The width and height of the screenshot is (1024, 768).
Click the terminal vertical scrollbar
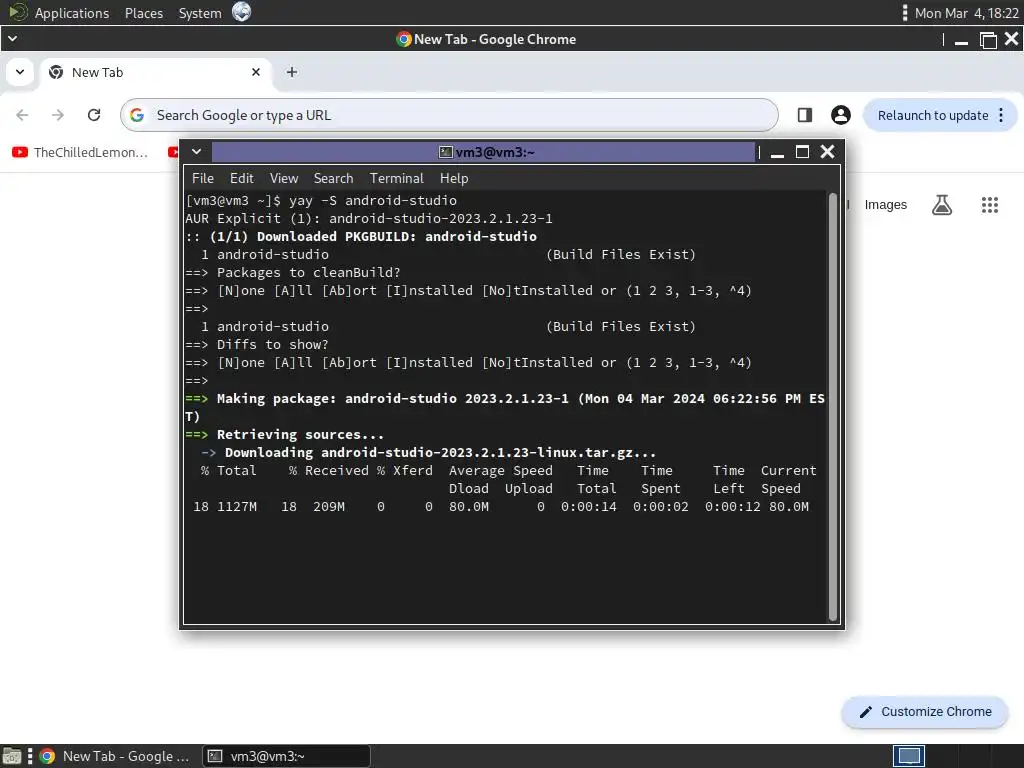click(833, 406)
